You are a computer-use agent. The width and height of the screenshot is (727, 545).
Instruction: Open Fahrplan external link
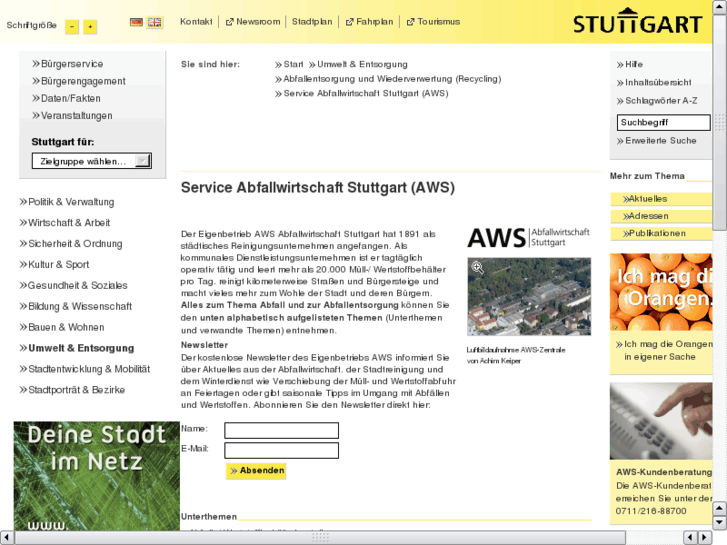(370, 22)
